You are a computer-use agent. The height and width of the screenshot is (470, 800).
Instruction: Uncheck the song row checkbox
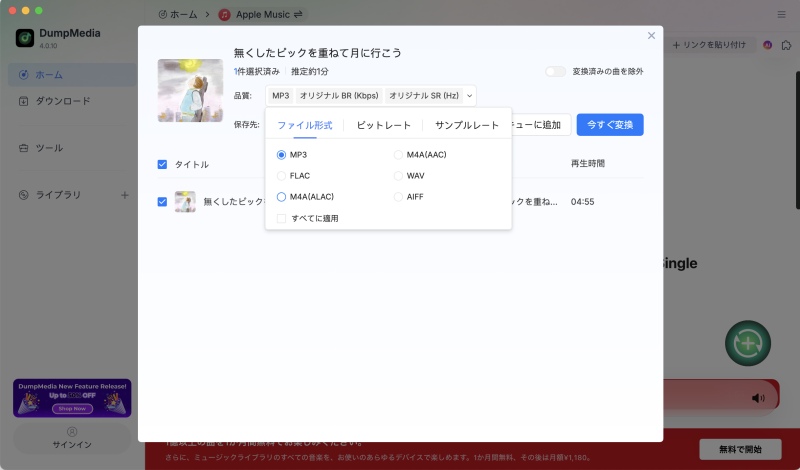point(162,202)
